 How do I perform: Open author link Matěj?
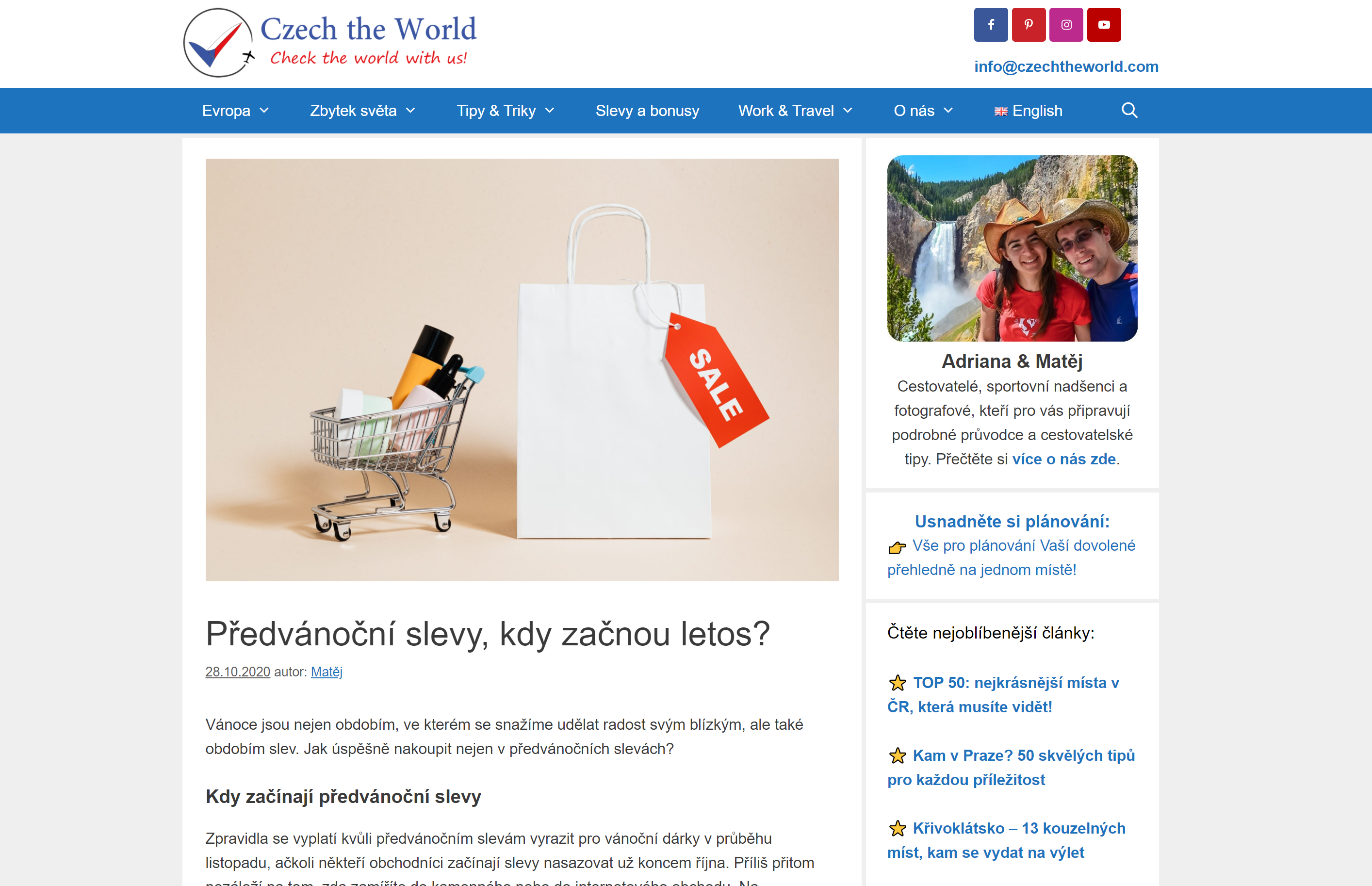point(326,672)
